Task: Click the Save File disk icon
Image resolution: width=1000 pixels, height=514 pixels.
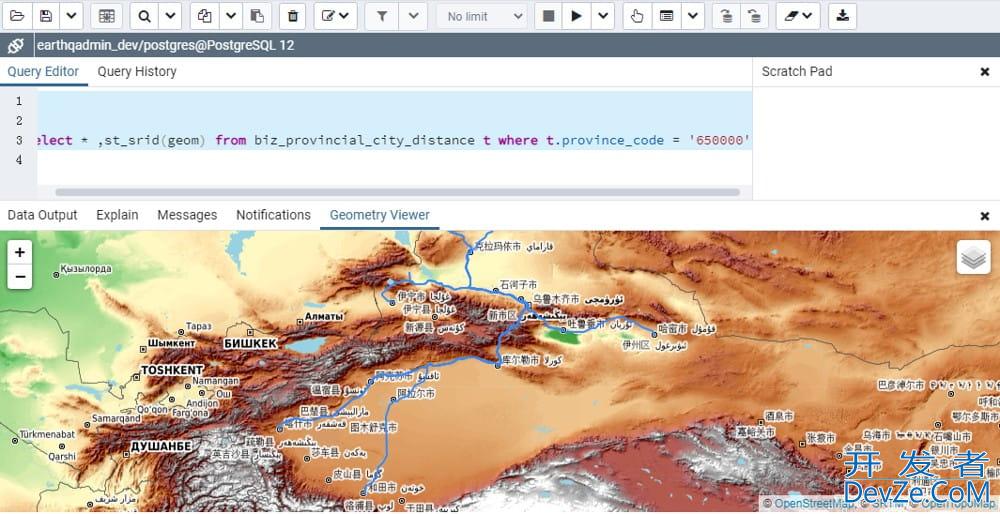Action: click(x=46, y=16)
